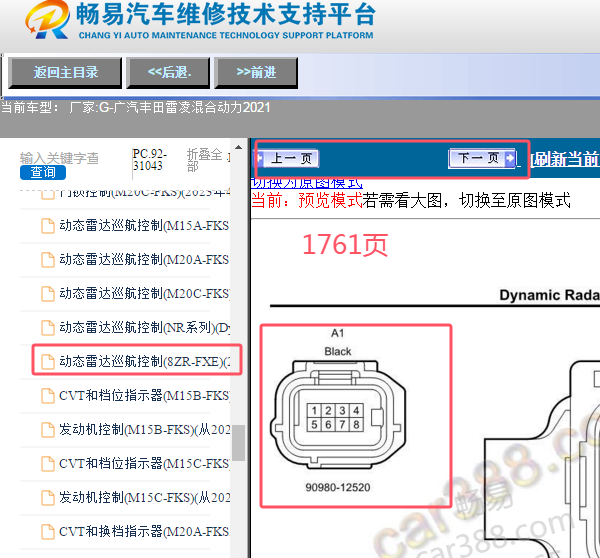The image size is (600, 558).
Task: Go forward with the >>前进 button
Action: click(x=256, y=72)
